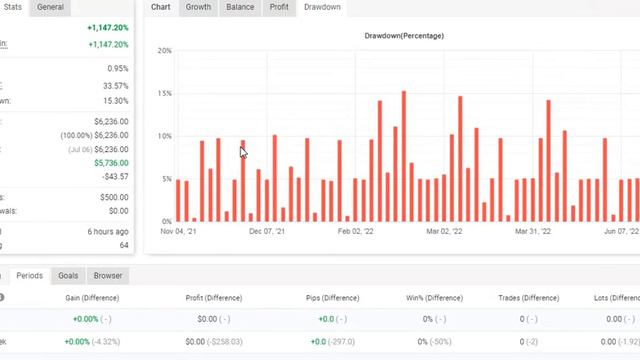Click the -$43.57 value

coord(115,177)
